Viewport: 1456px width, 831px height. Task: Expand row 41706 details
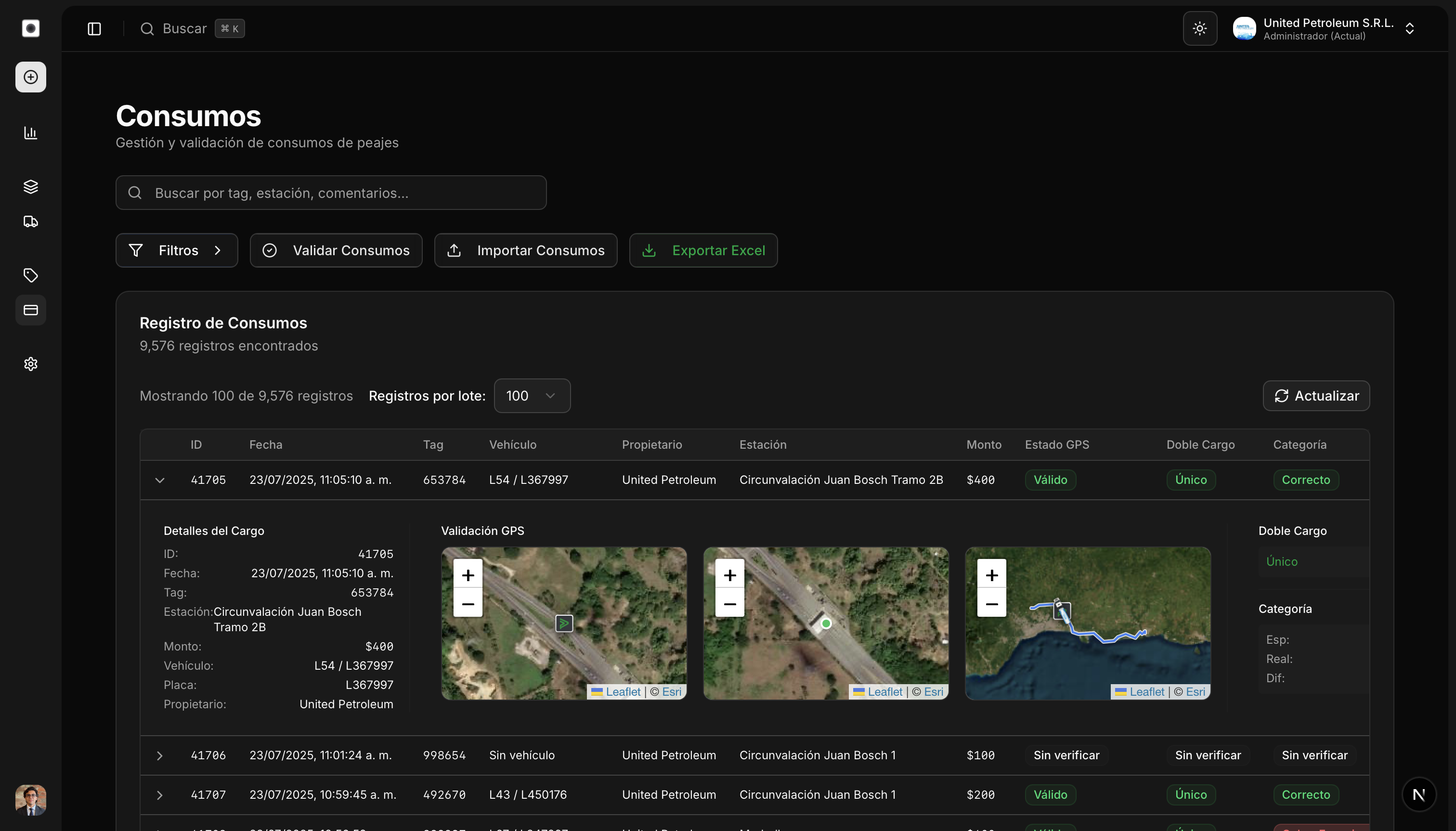pos(160,756)
